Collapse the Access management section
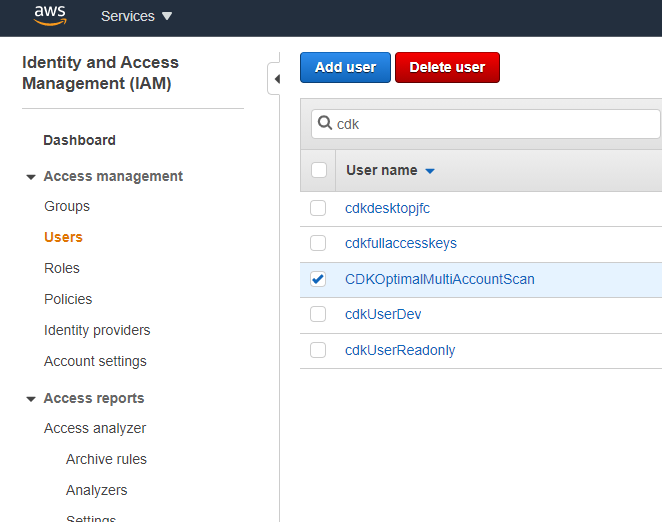662x522 pixels. tap(30, 177)
